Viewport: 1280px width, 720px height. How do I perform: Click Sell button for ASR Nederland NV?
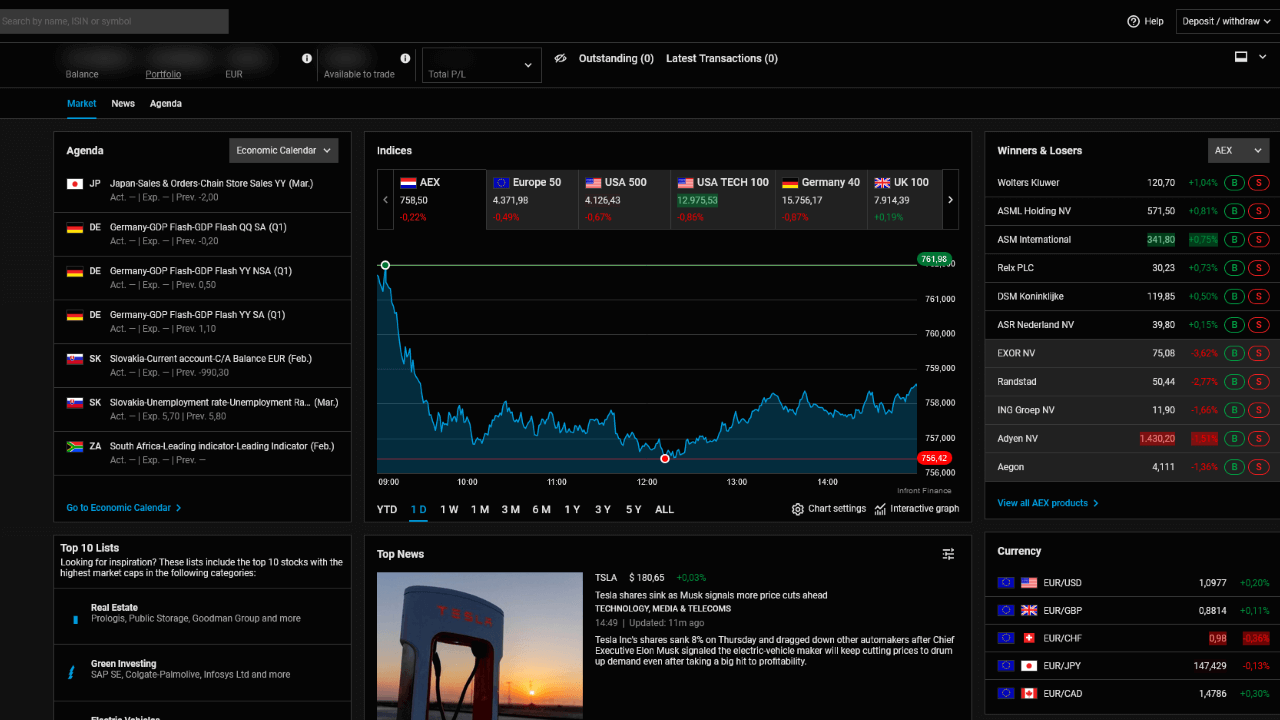point(1259,325)
